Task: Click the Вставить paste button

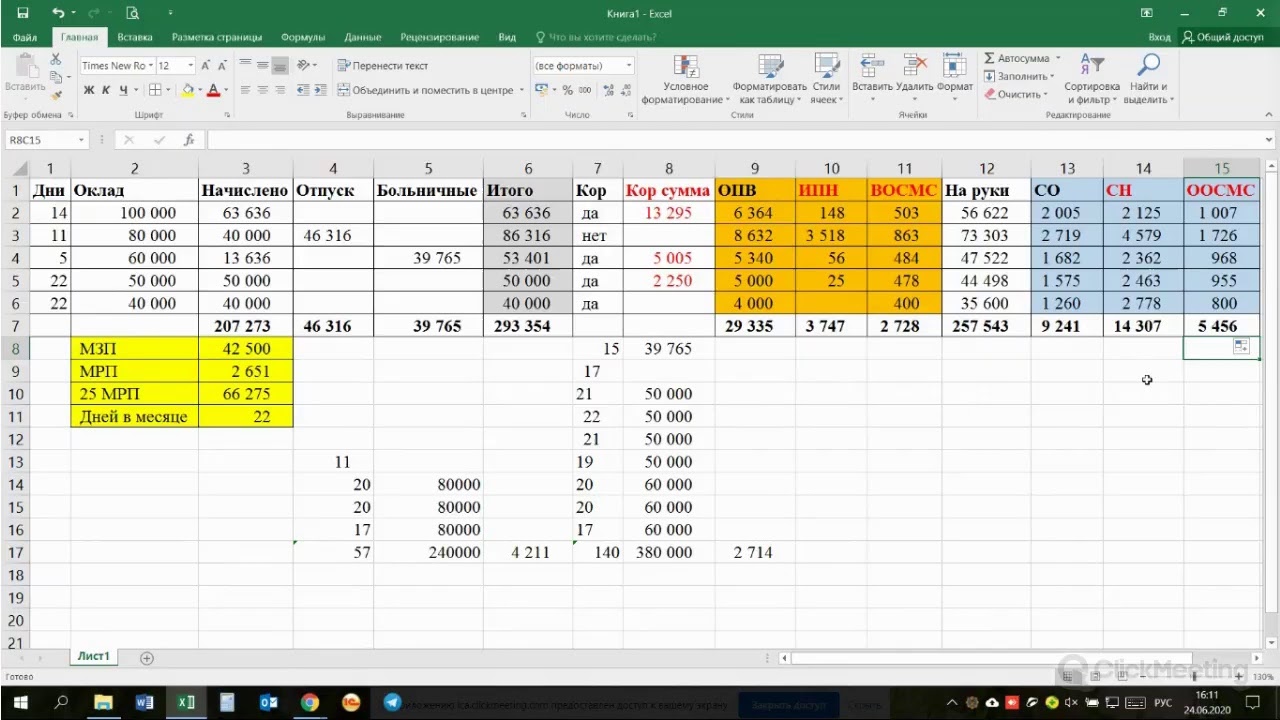Action: point(25,75)
